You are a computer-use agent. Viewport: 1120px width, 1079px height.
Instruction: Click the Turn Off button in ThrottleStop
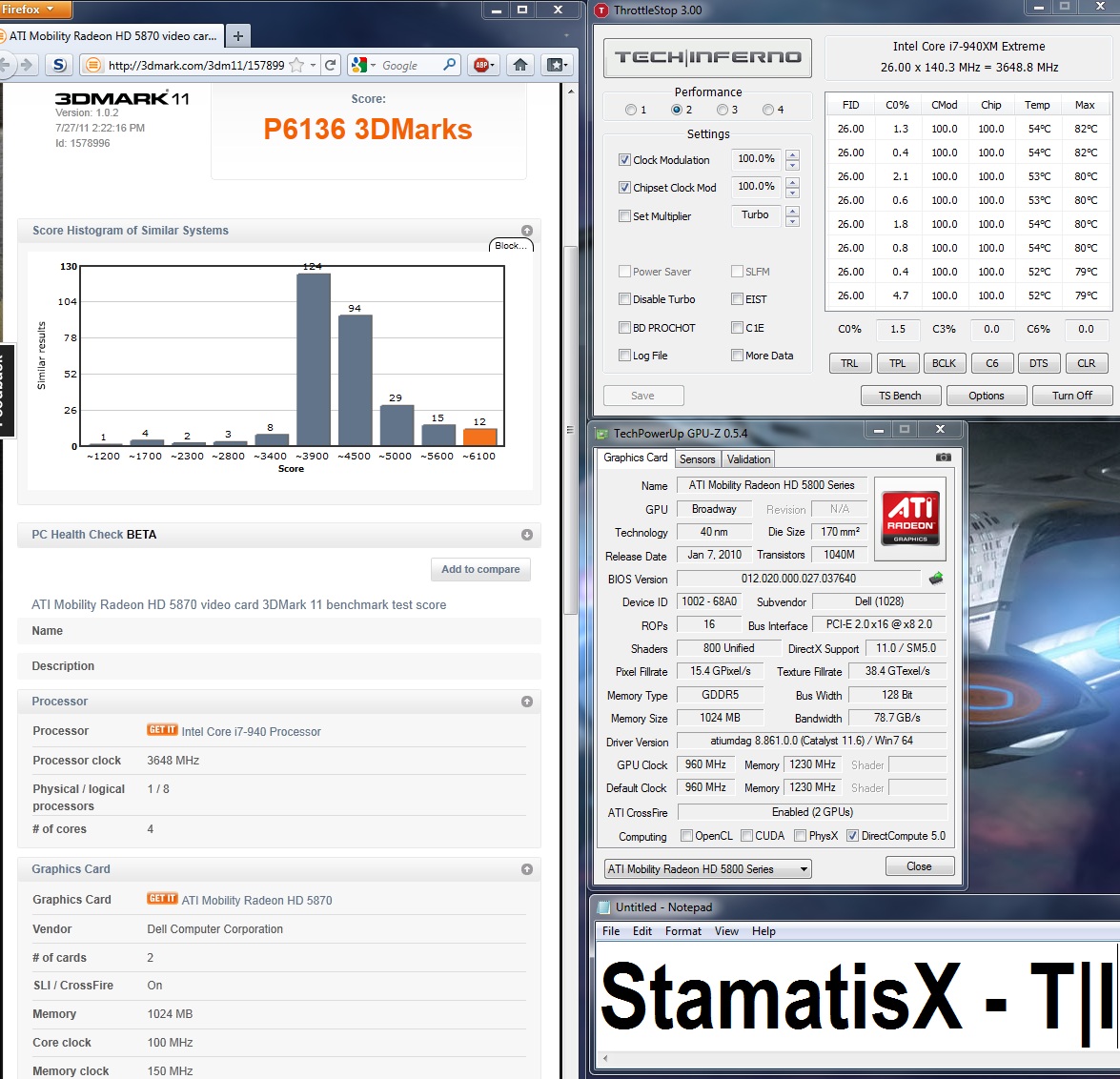tap(1072, 396)
